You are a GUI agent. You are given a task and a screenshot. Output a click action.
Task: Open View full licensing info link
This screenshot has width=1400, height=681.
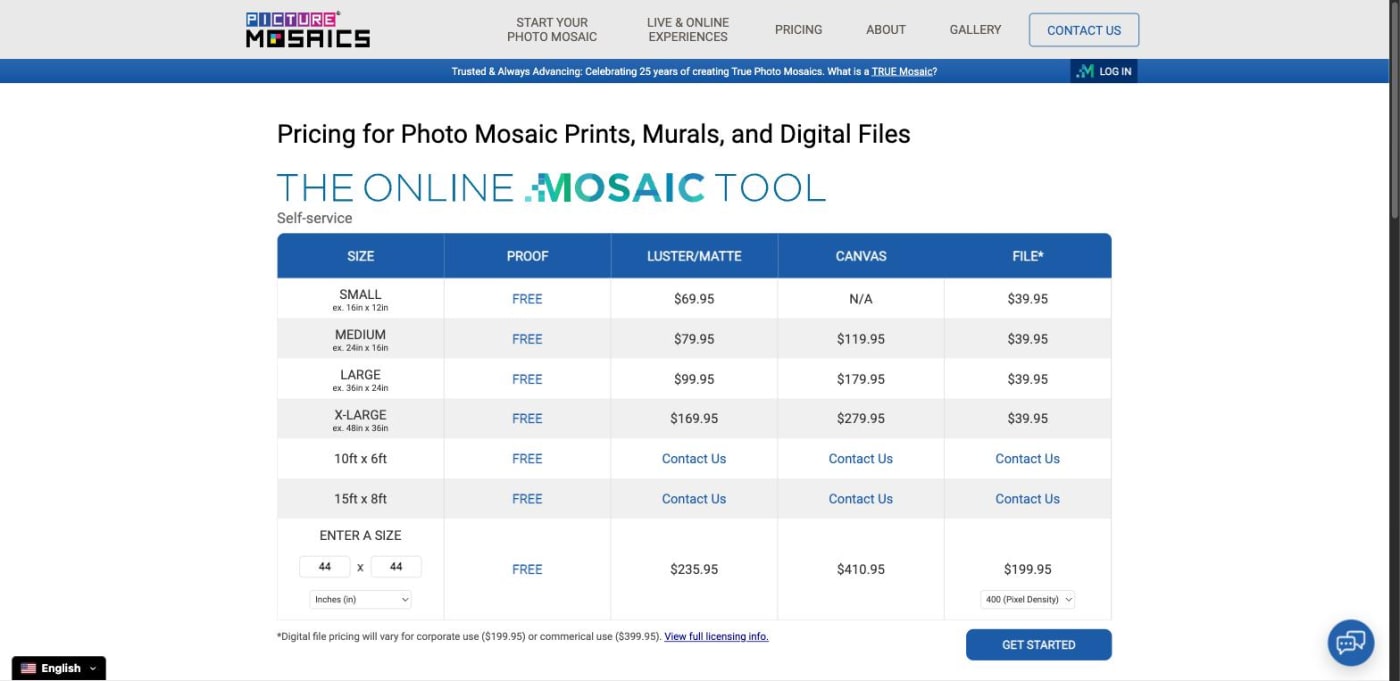pyautogui.click(x=716, y=636)
